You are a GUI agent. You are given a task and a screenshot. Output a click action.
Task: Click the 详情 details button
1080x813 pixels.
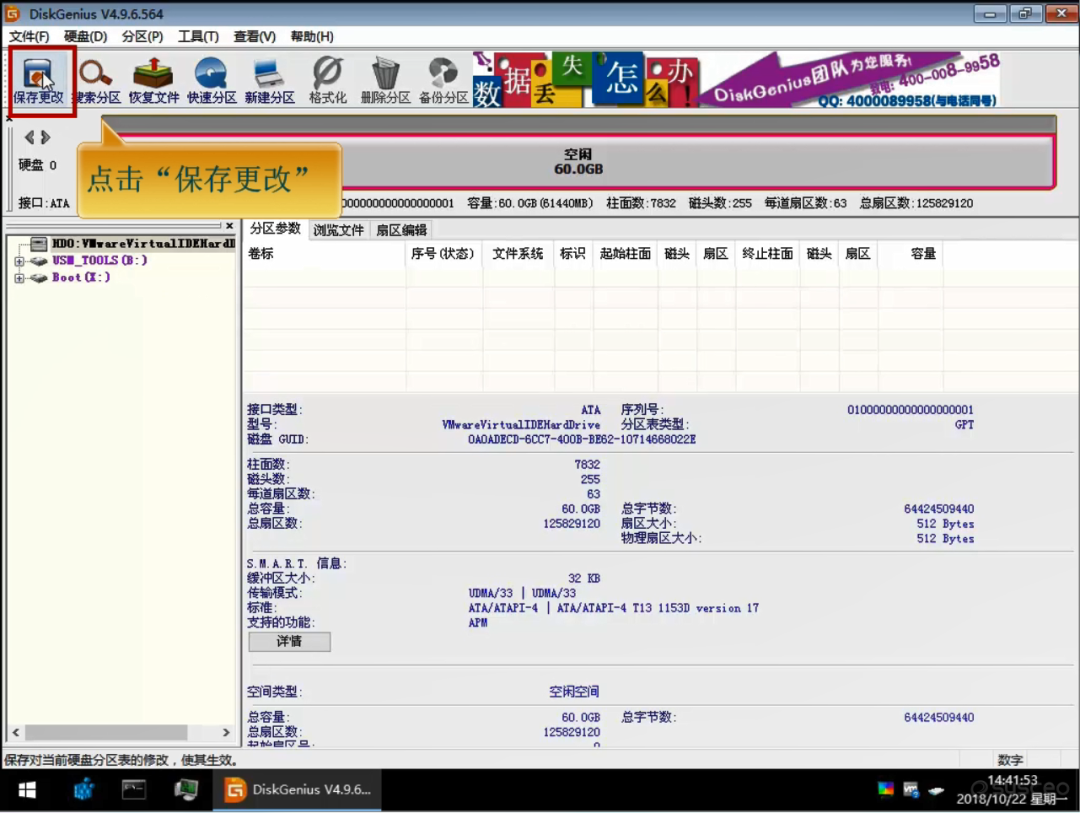coord(289,641)
